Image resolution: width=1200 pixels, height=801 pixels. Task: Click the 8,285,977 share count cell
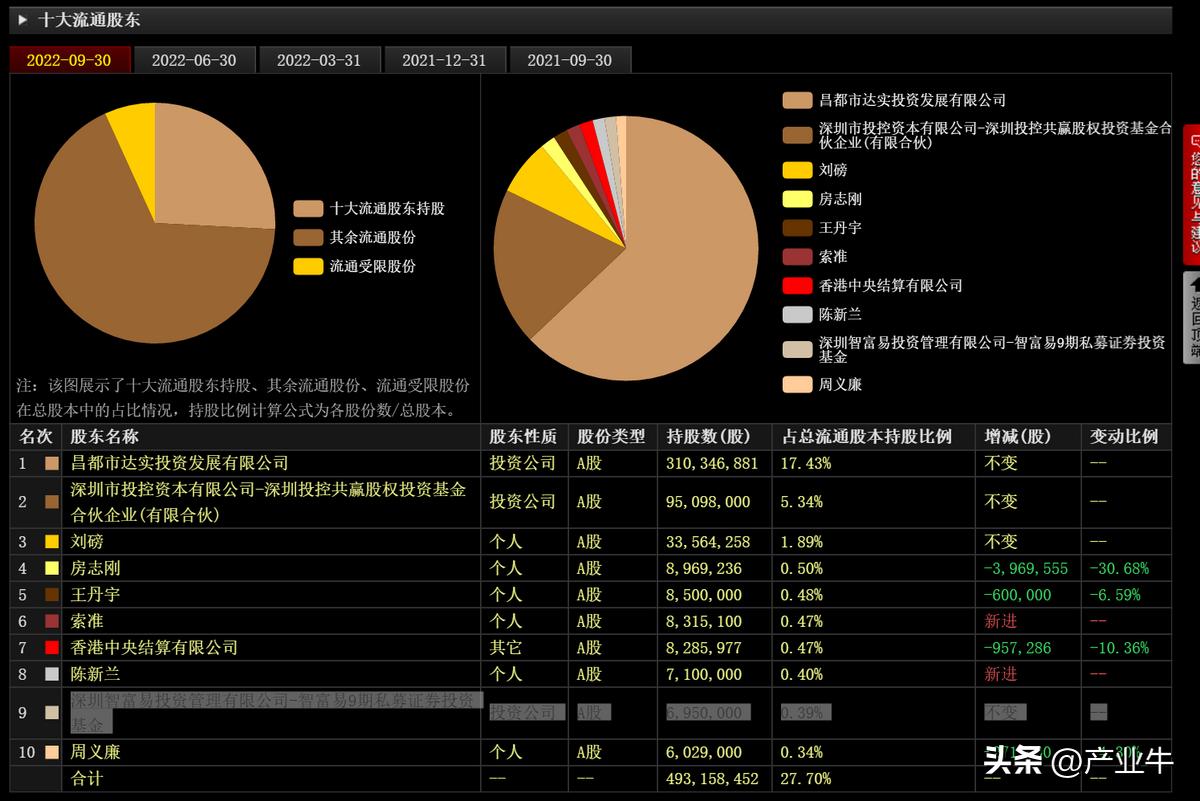point(704,648)
